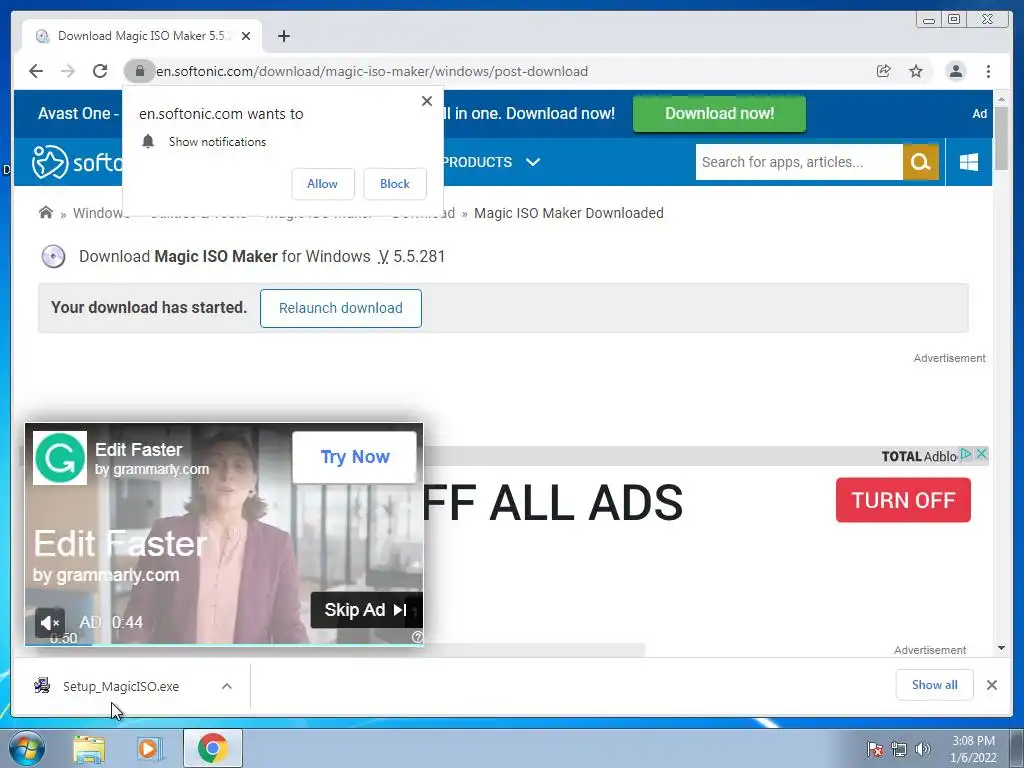Click the red TURN OFF button

pyautogui.click(x=903, y=500)
